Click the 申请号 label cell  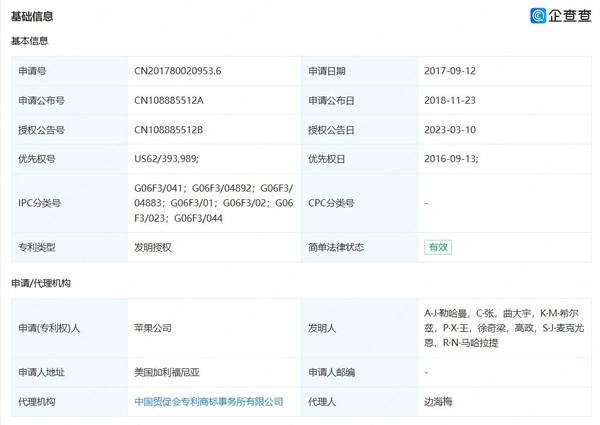[x=69, y=71]
